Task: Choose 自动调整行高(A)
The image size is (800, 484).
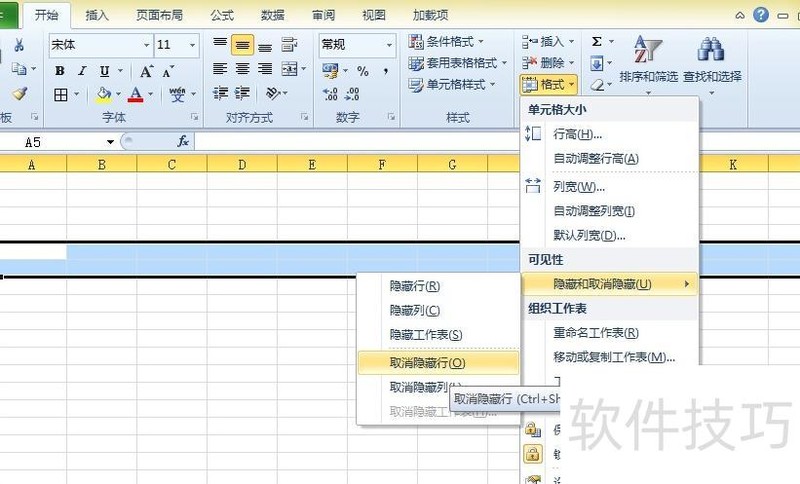Action: (x=609, y=159)
